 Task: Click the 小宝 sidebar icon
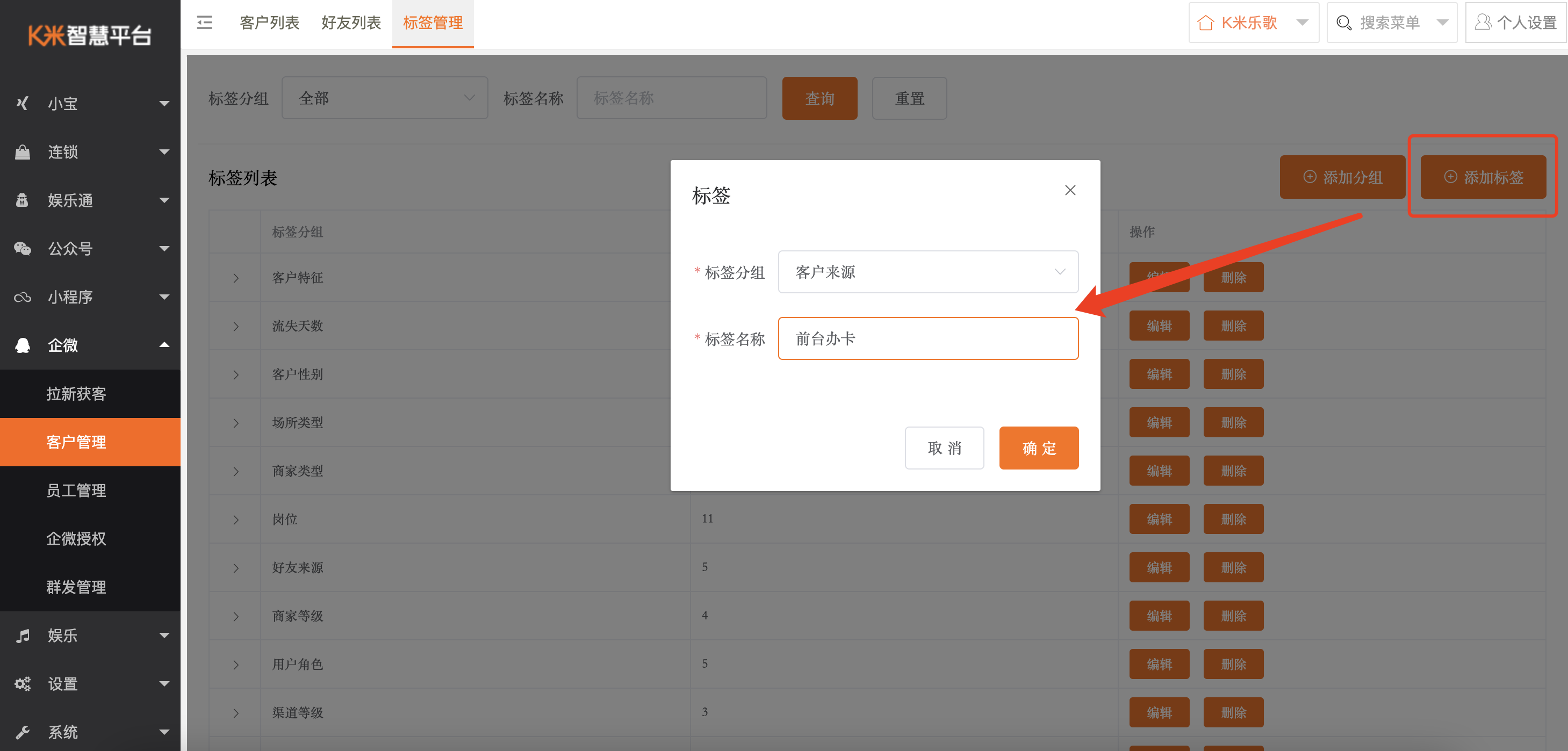click(23, 104)
